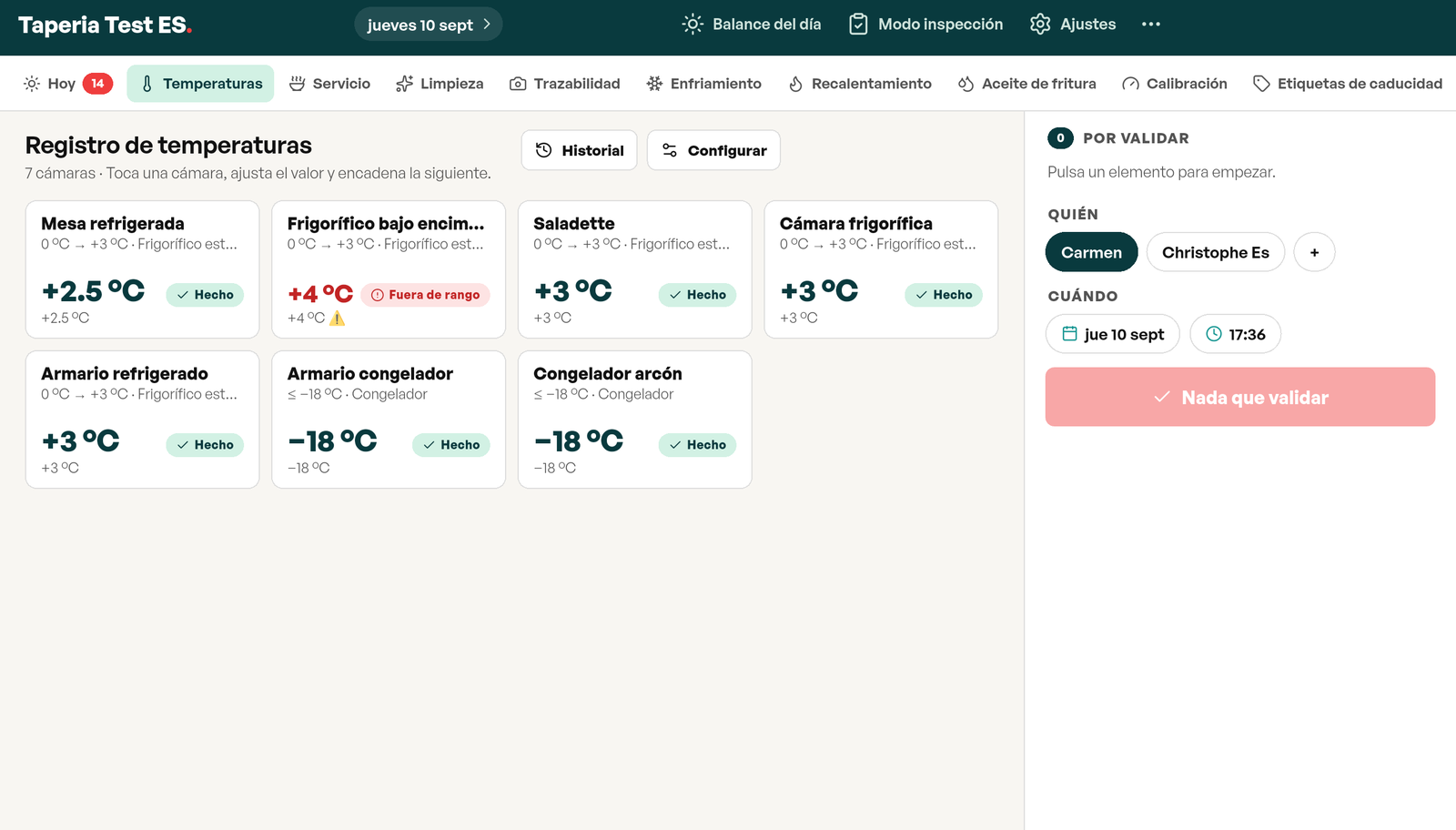This screenshot has width=1456, height=830.
Task: Open the Cámara frigorífica card title
Action: pyautogui.click(x=856, y=224)
